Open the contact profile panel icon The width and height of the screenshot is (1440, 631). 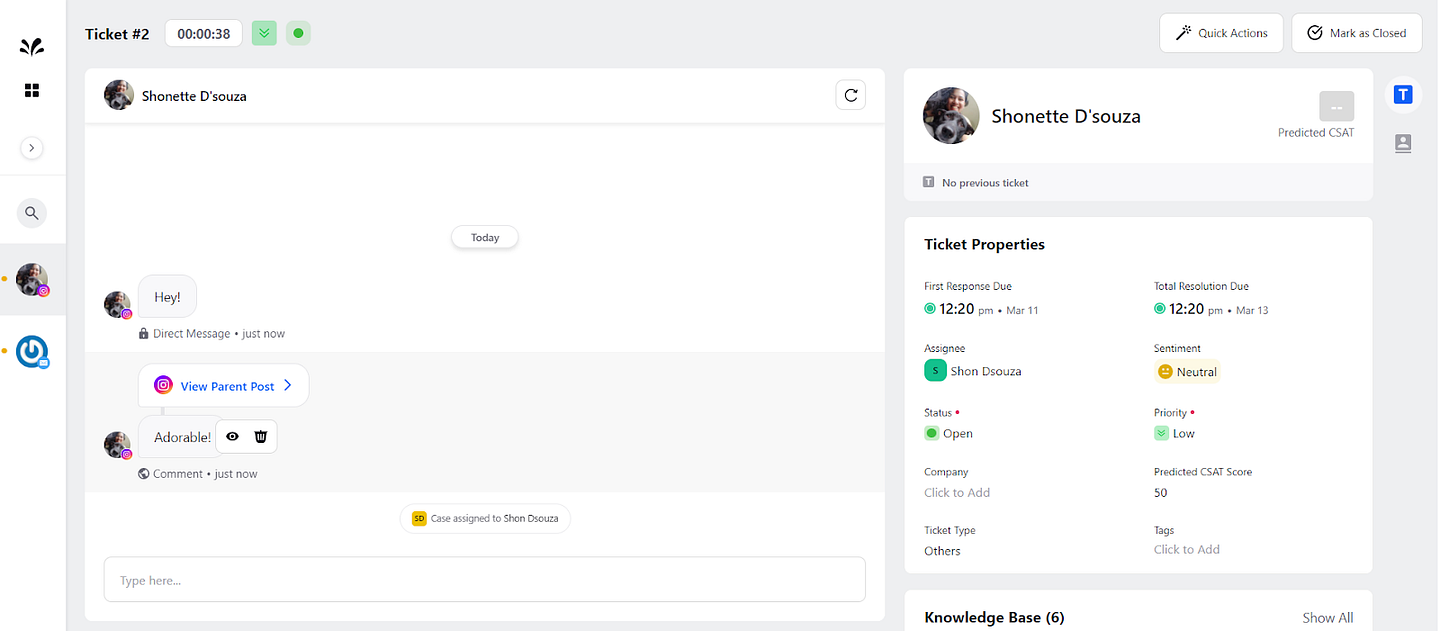click(1403, 143)
